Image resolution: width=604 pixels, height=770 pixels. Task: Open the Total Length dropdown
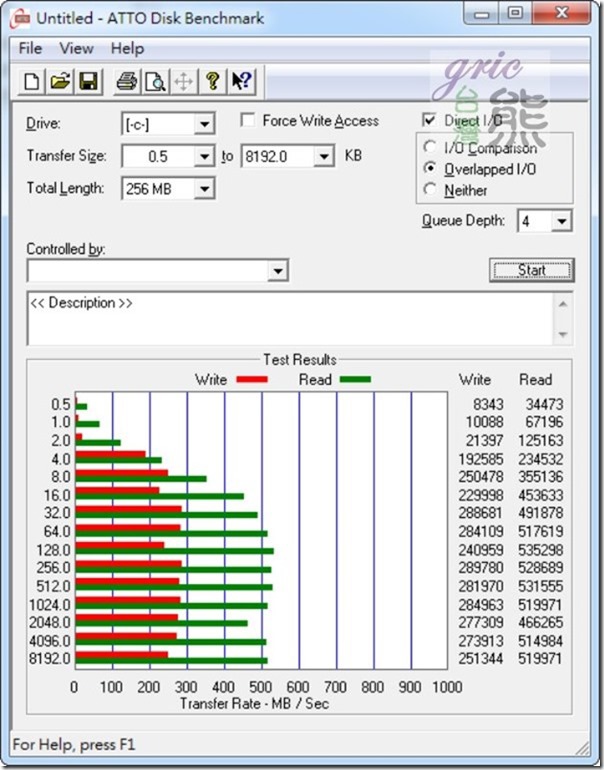[204, 189]
